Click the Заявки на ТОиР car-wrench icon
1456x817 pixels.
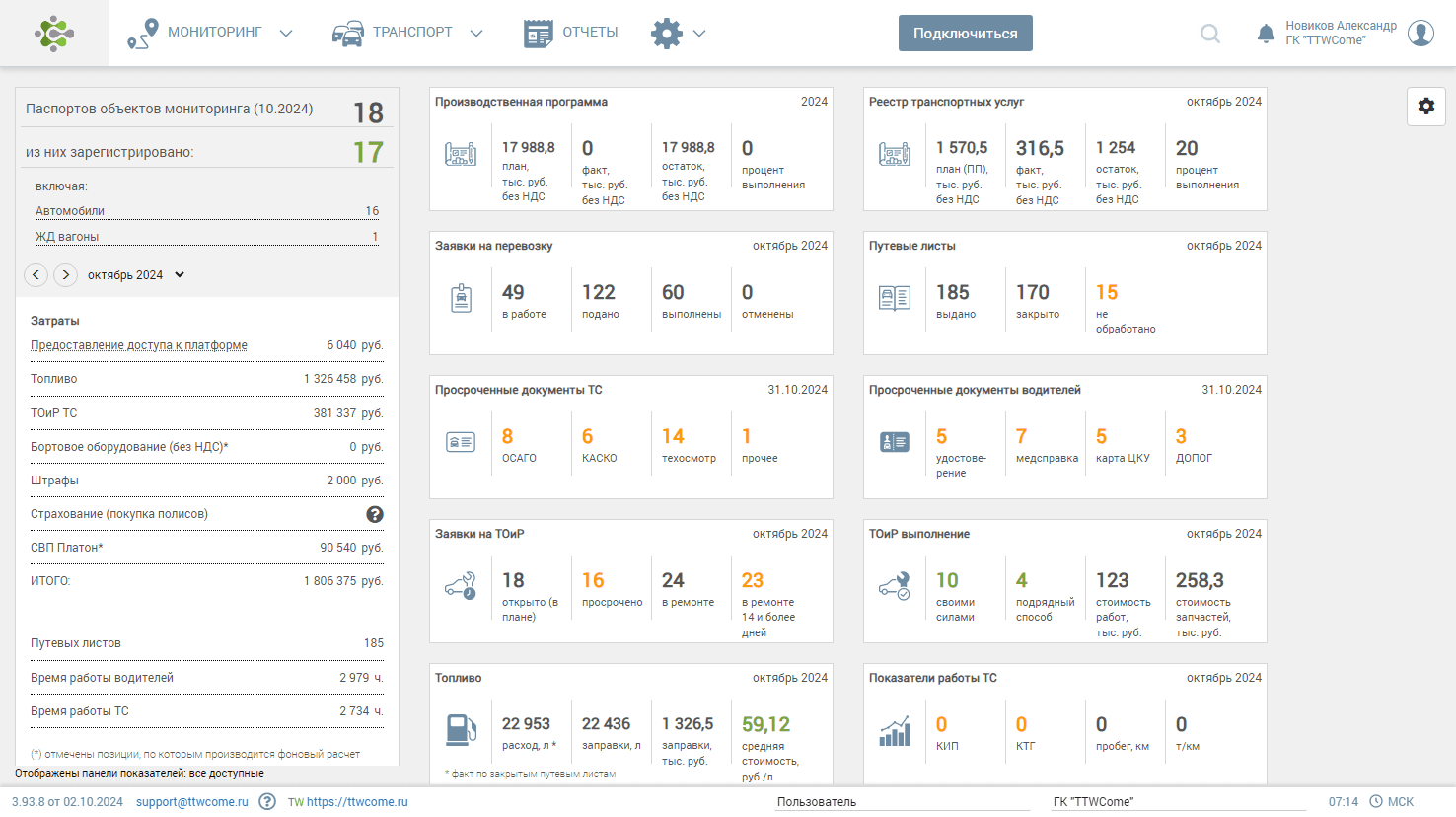coord(461,586)
